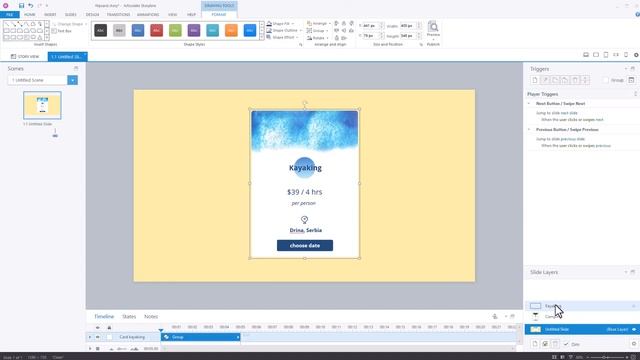Screen dimensions: 640x360
Task: Collapse the Previous Button / Swipe Previous trigger
Action: (x=529, y=129)
